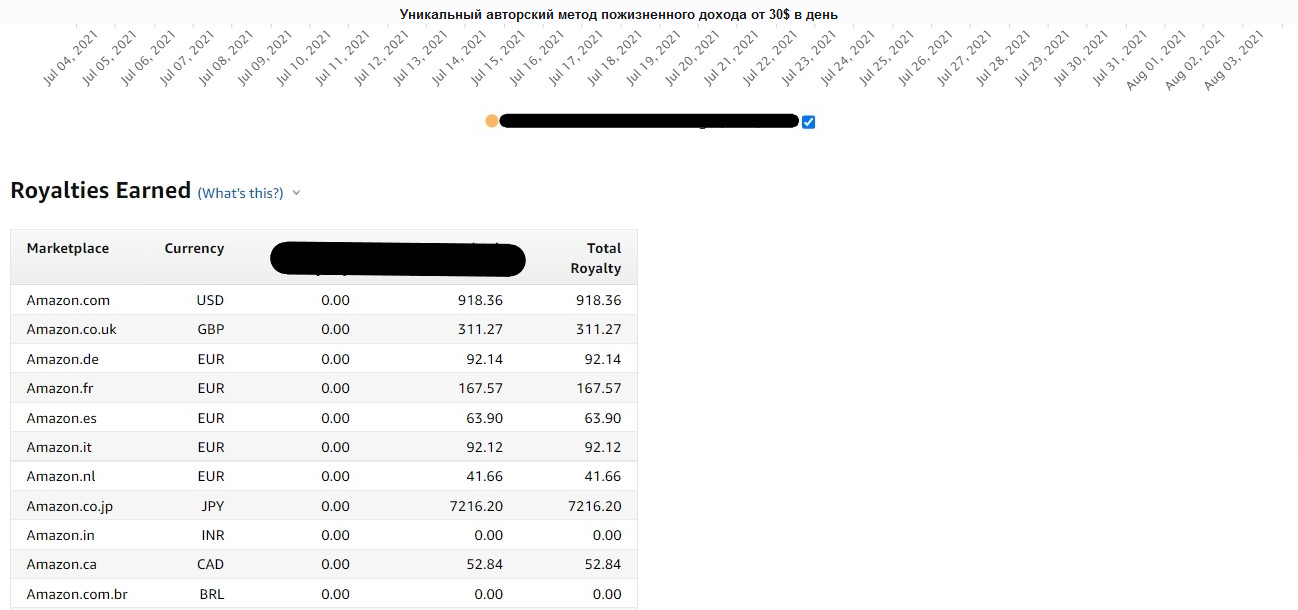Screen dimensions: 1298x610
Task: Click the Amazon.com.br marketplace name
Action: click(x=77, y=594)
